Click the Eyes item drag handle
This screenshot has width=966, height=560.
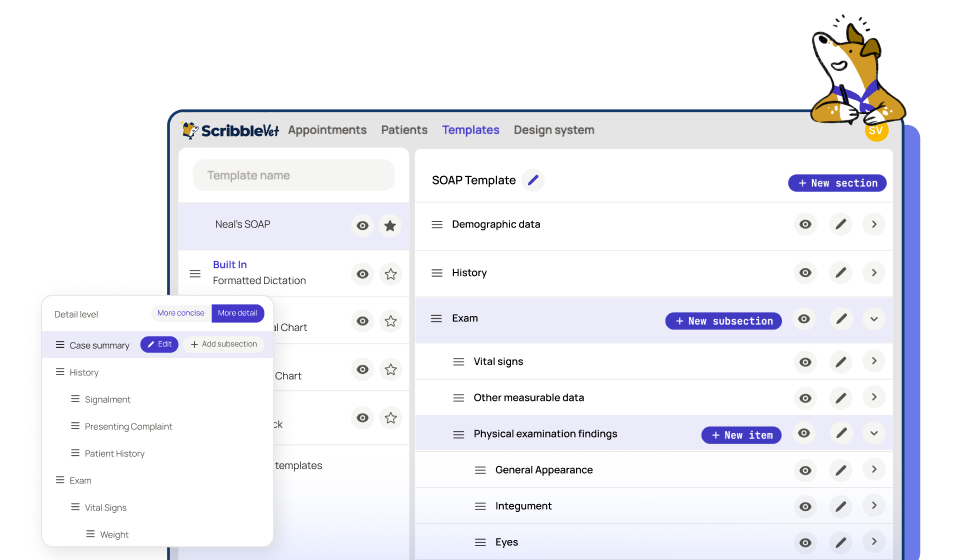[x=481, y=542]
